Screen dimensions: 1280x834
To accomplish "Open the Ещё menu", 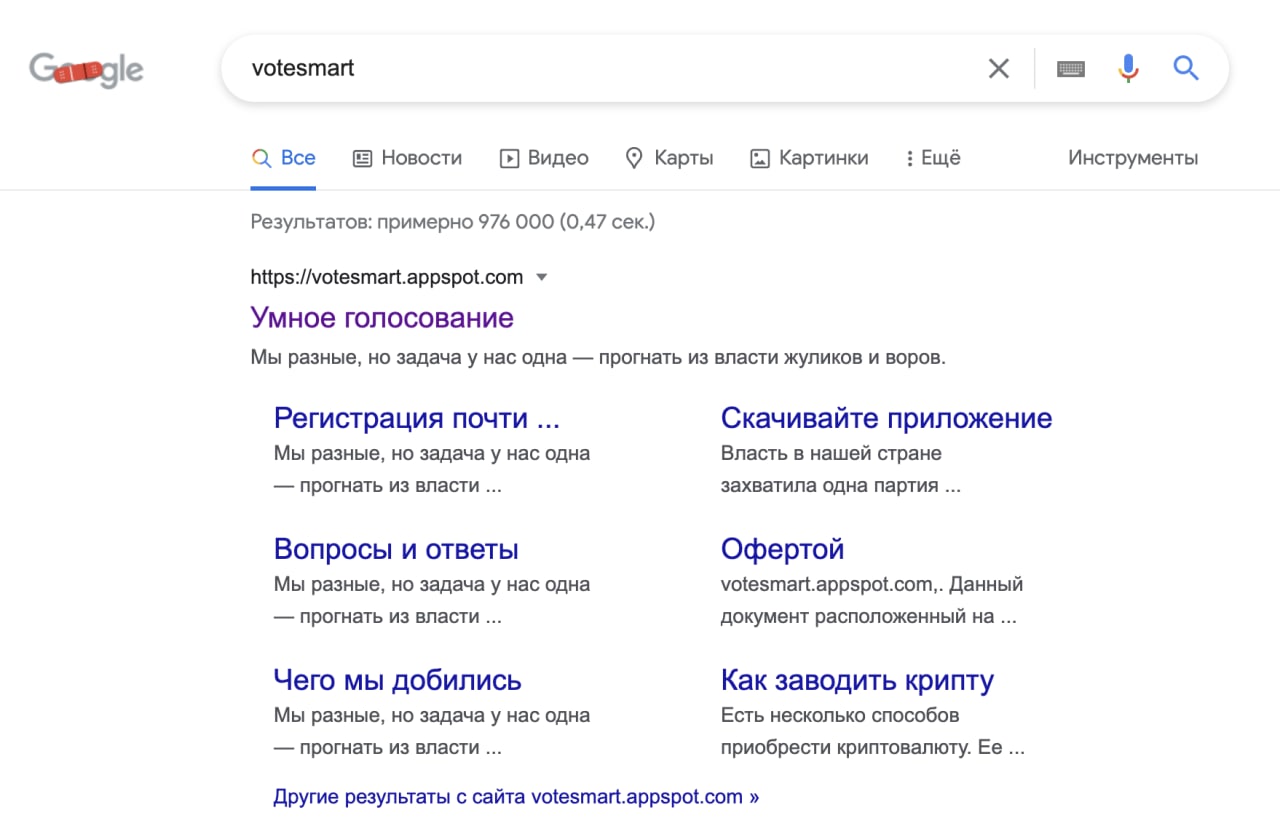I will (x=932, y=158).
